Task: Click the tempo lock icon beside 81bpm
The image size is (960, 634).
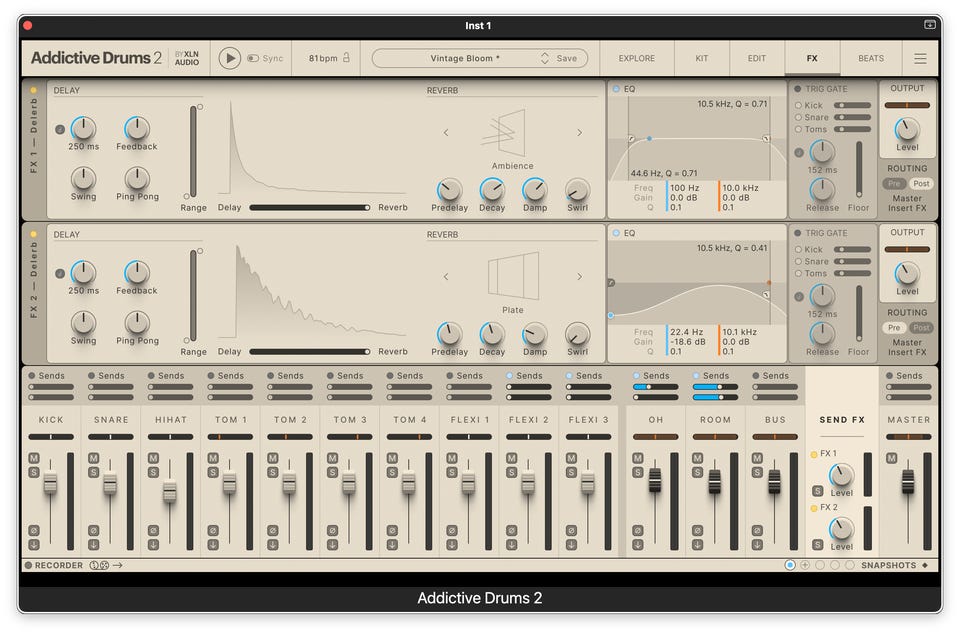Action: pyautogui.click(x=347, y=58)
